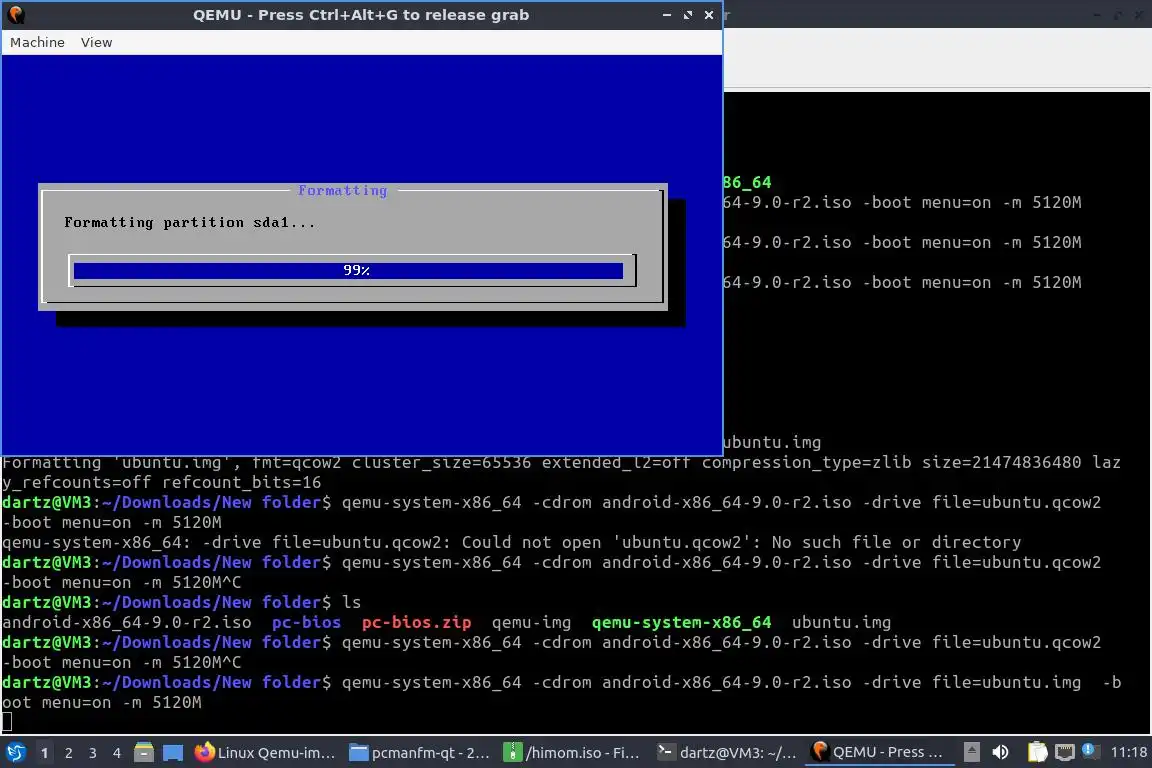
Task: Expand the system tray arrow icon
Action: 971,753
